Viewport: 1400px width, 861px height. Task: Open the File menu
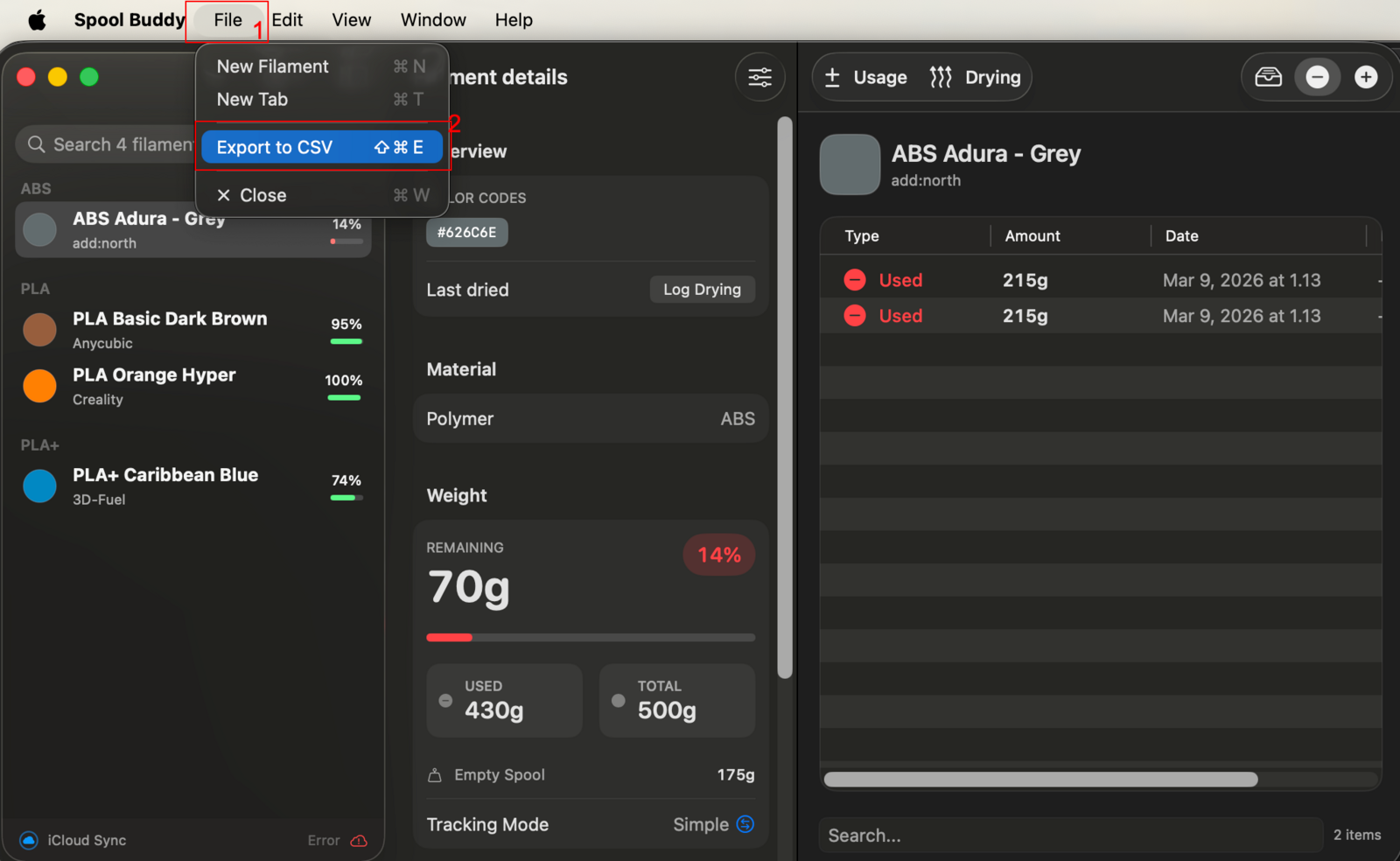click(227, 19)
